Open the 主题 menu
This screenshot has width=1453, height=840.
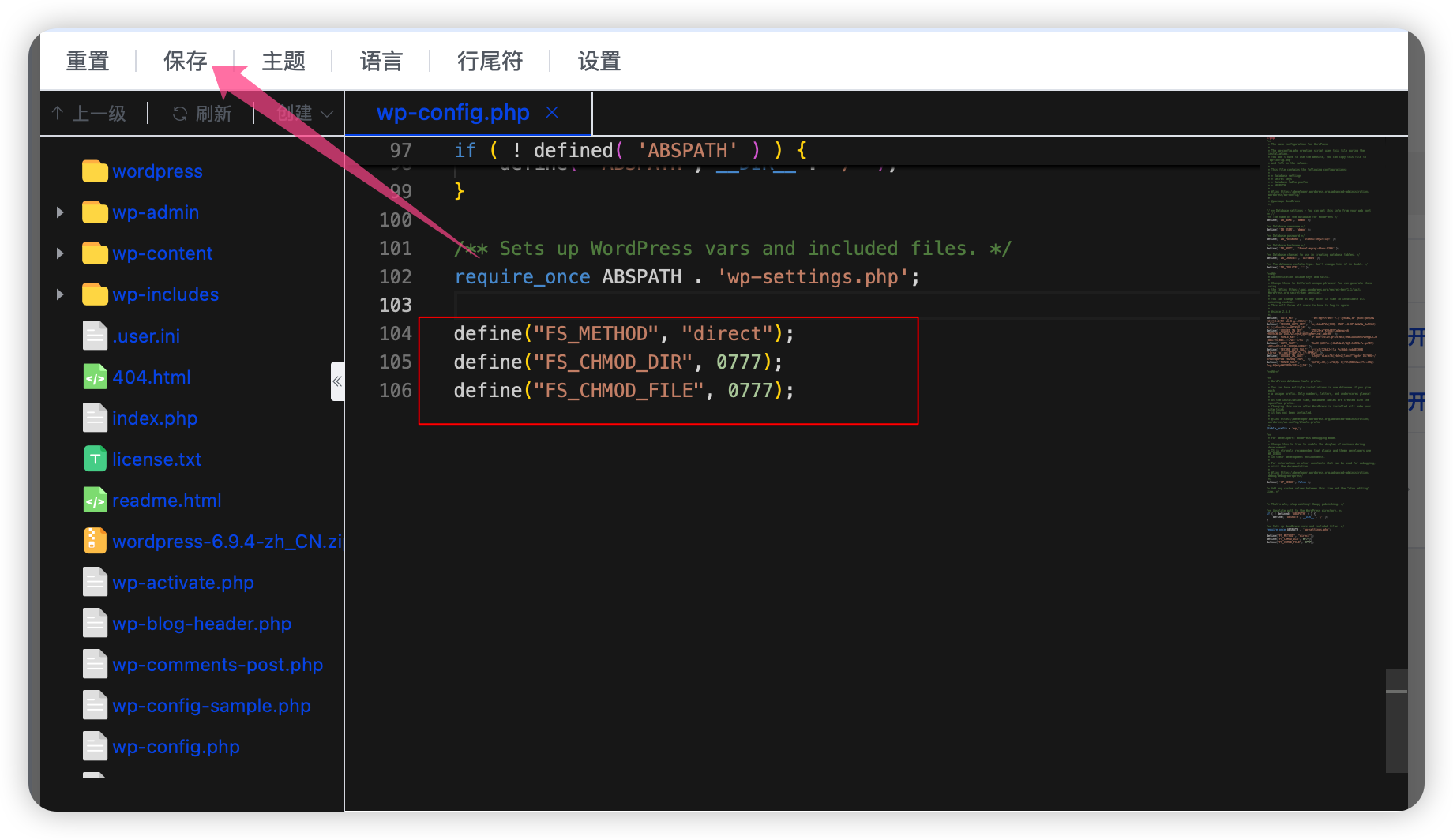tap(283, 61)
